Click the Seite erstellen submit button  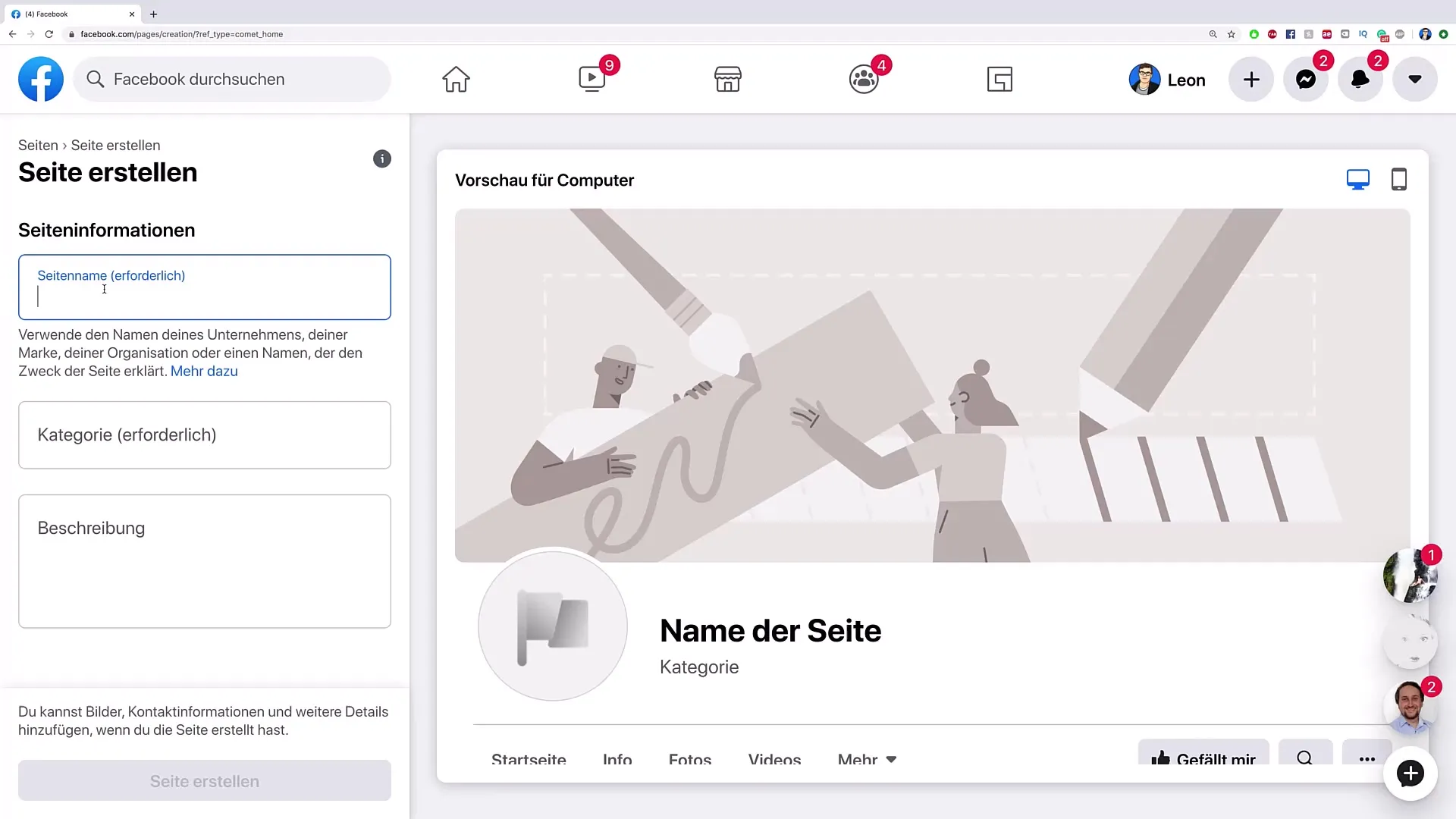[204, 781]
